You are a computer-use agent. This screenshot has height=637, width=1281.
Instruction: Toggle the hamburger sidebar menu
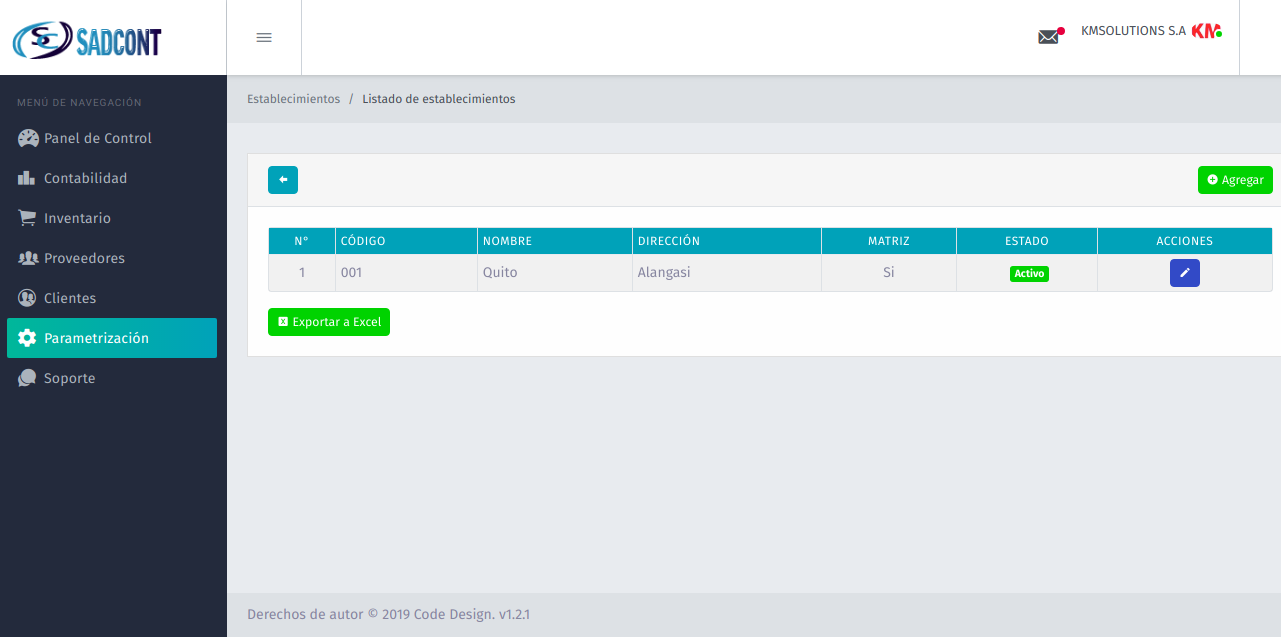(x=264, y=38)
